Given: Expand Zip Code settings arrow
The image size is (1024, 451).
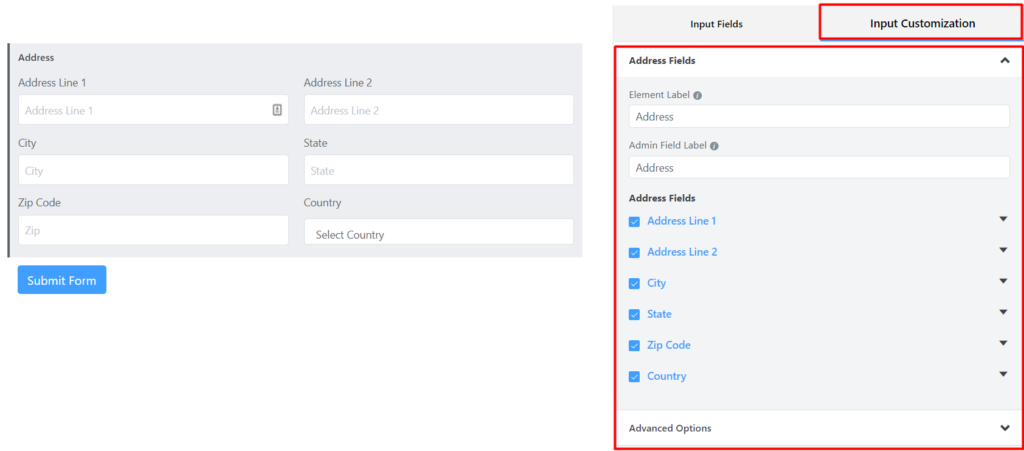Looking at the screenshot, I should coord(1004,343).
